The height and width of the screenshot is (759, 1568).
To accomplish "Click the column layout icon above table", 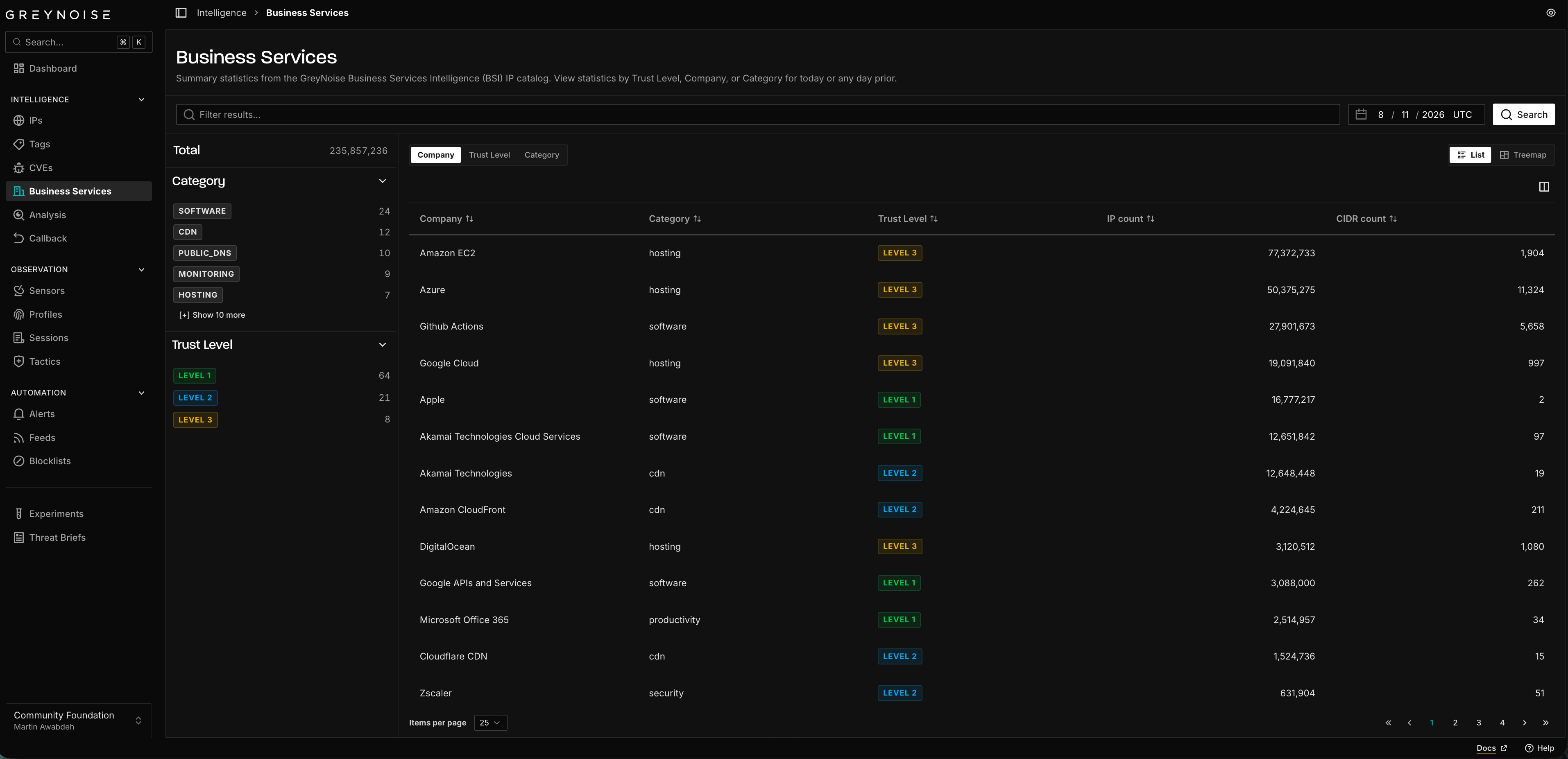I will pos(1544,187).
